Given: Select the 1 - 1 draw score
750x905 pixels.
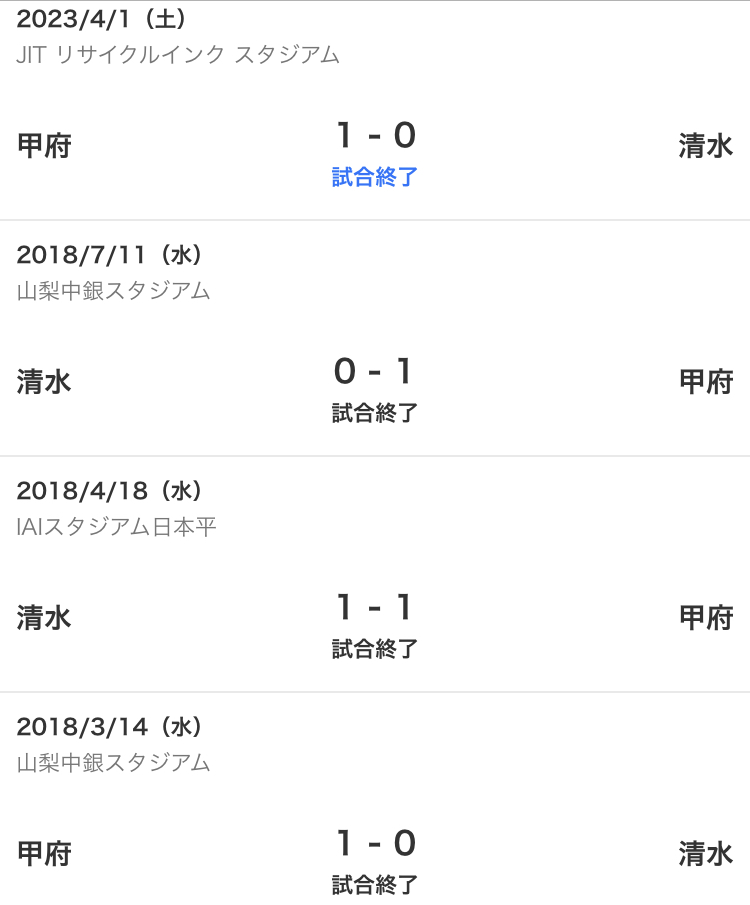Looking at the screenshot, I should 375,607.
